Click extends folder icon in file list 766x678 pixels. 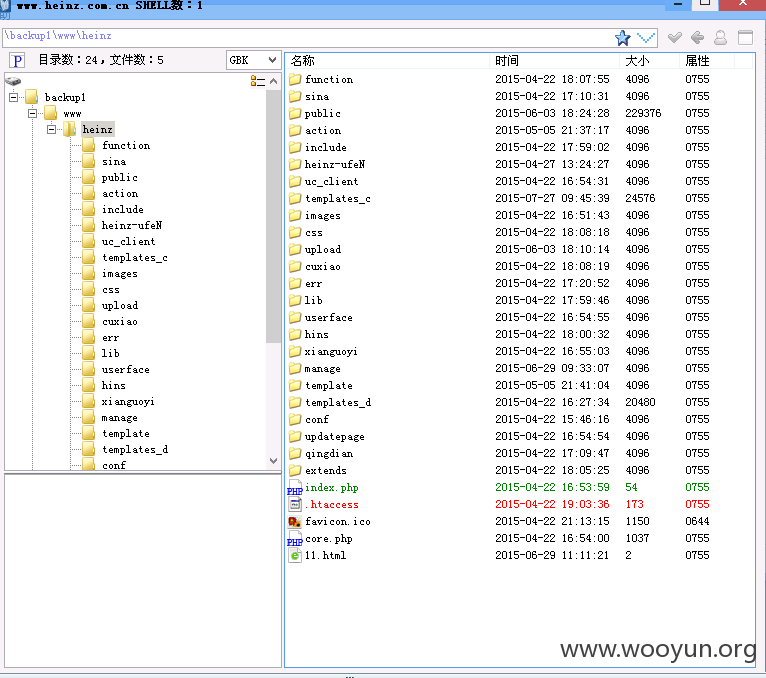[295, 470]
